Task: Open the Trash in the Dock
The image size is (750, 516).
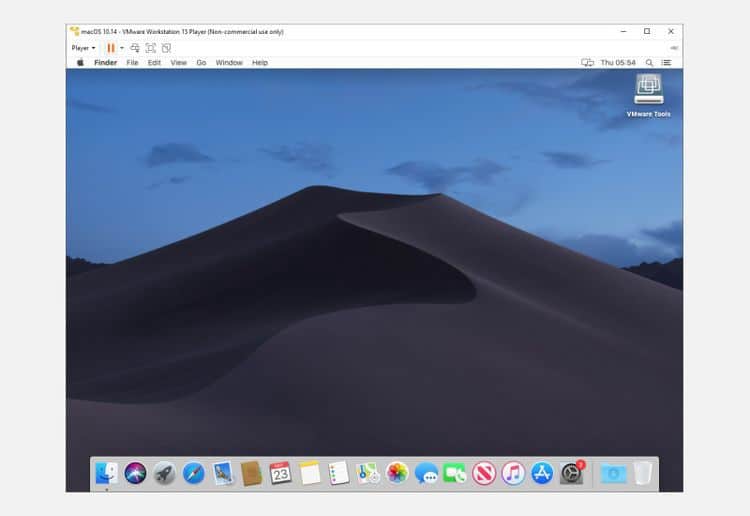Action: click(643, 473)
